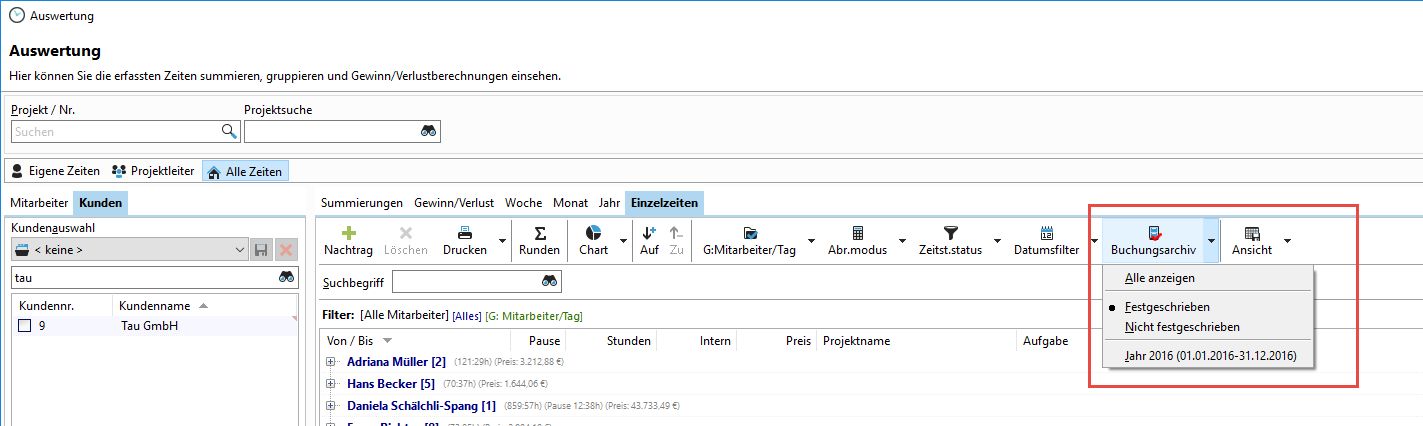Click the Runden sigma icon
Viewport: 1423px width, 426px height.
(x=540, y=232)
